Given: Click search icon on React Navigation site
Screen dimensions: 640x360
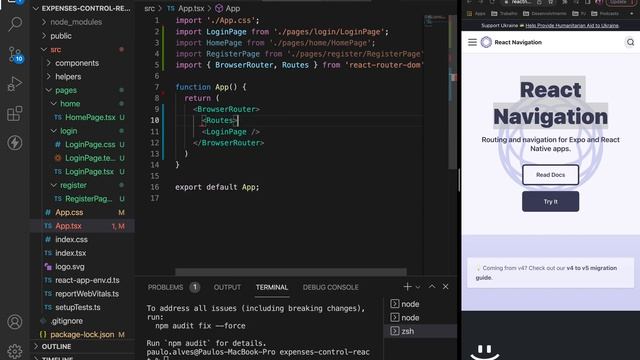Looking at the screenshot, I should tap(630, 42).
